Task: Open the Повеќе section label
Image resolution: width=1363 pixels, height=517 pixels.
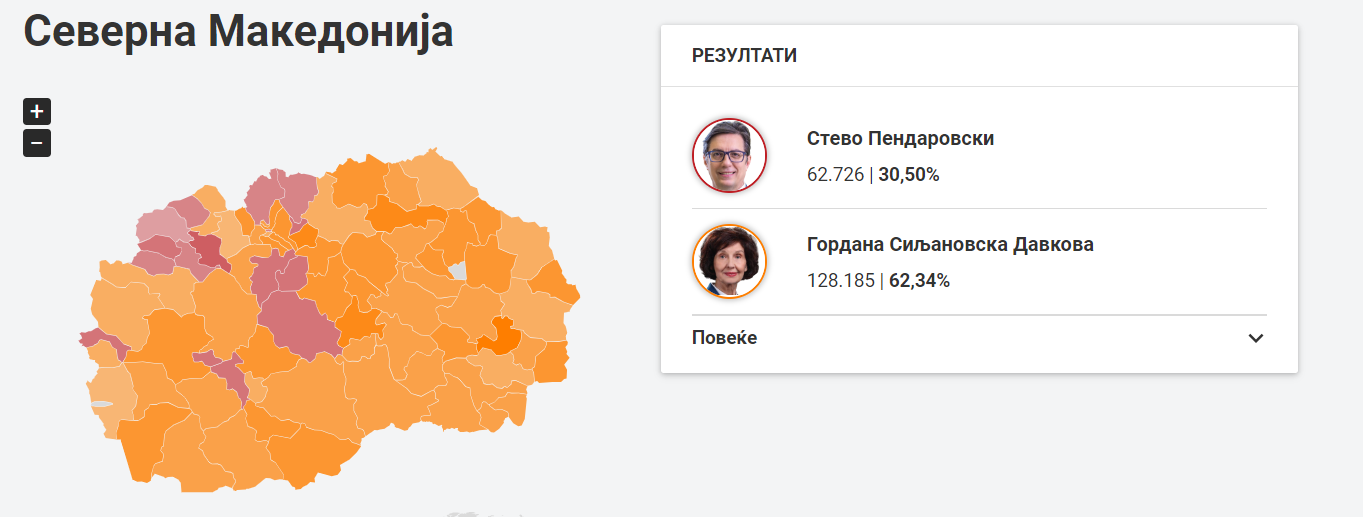Action: [x=724, y=338]
